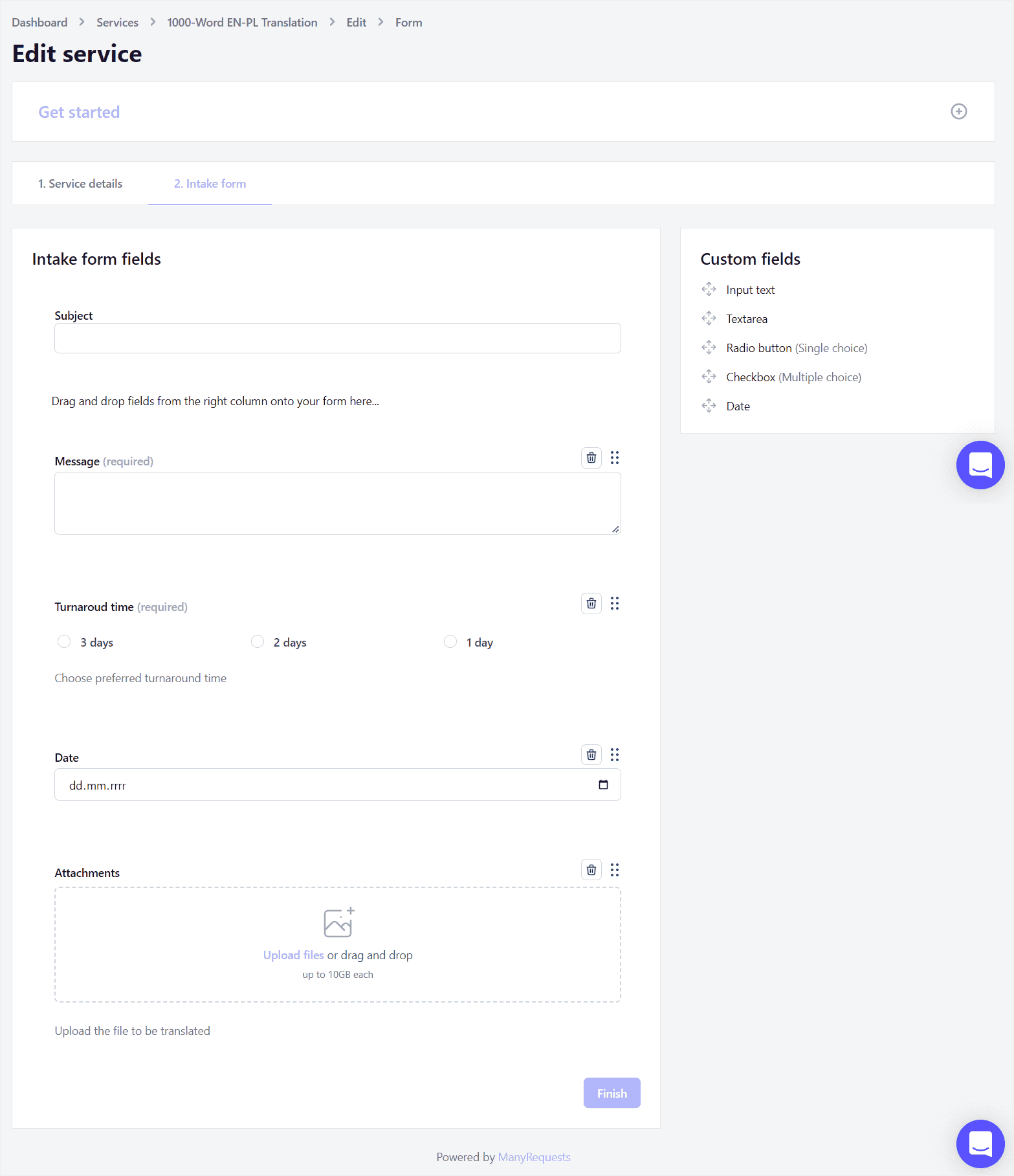Focus the Message textarea

[x=338, y=503]
